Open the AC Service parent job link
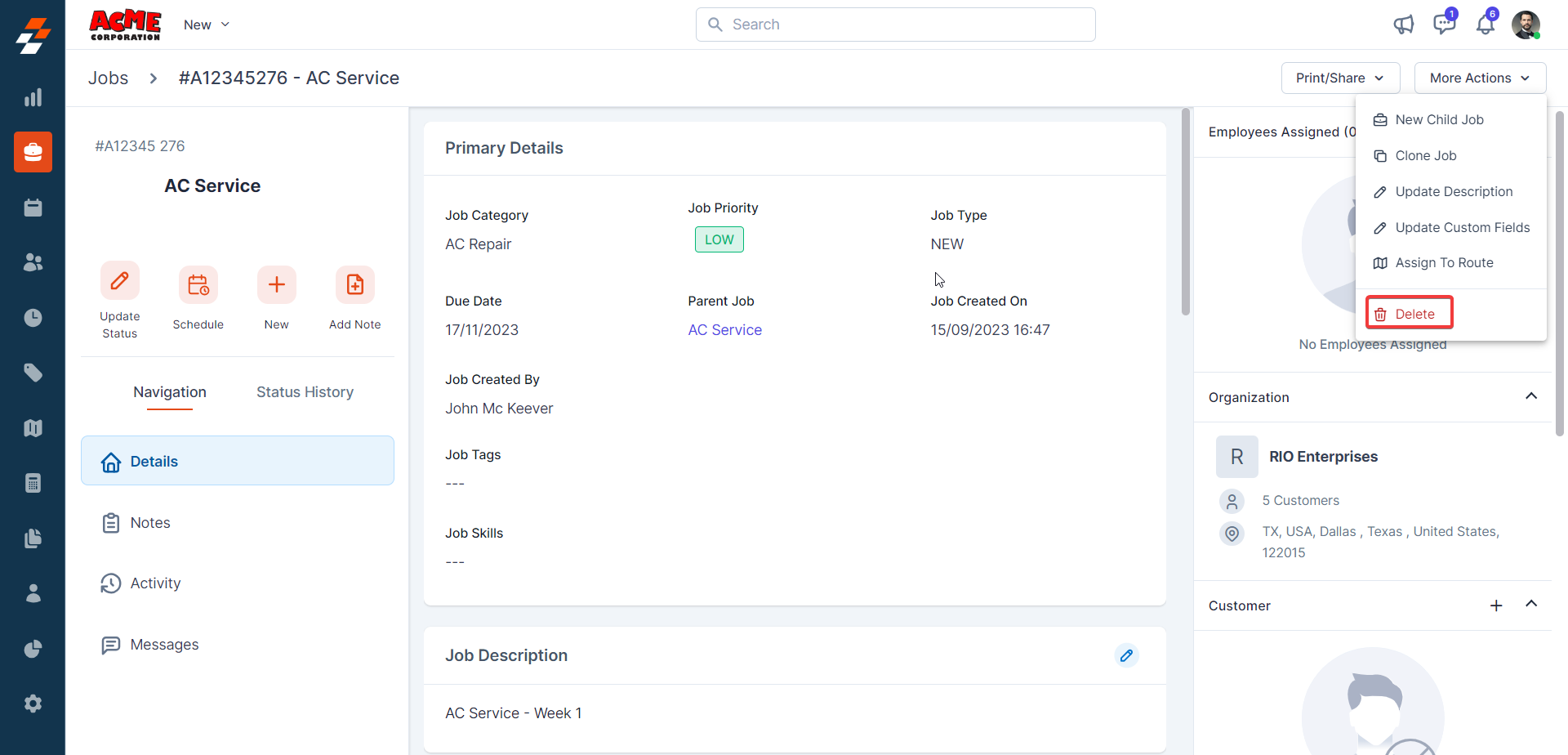Image resolution: width=1568 pixels, height=755 pixels. (x=724, y=330)
